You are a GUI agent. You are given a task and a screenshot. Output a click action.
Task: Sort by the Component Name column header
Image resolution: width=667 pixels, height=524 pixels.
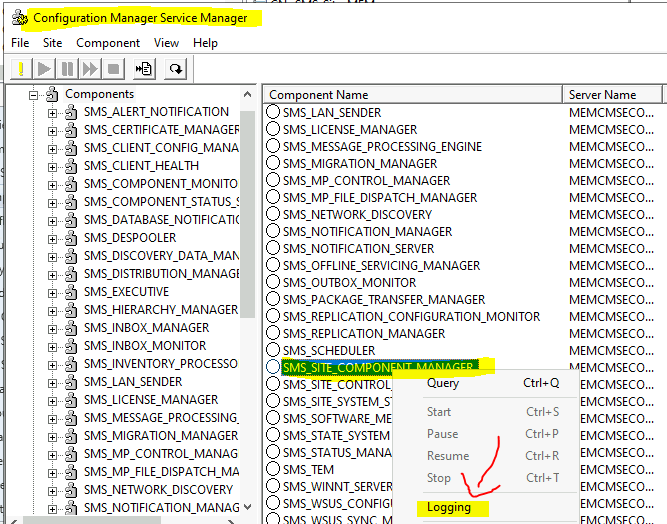pyautogui.click(x=413, y=94)
